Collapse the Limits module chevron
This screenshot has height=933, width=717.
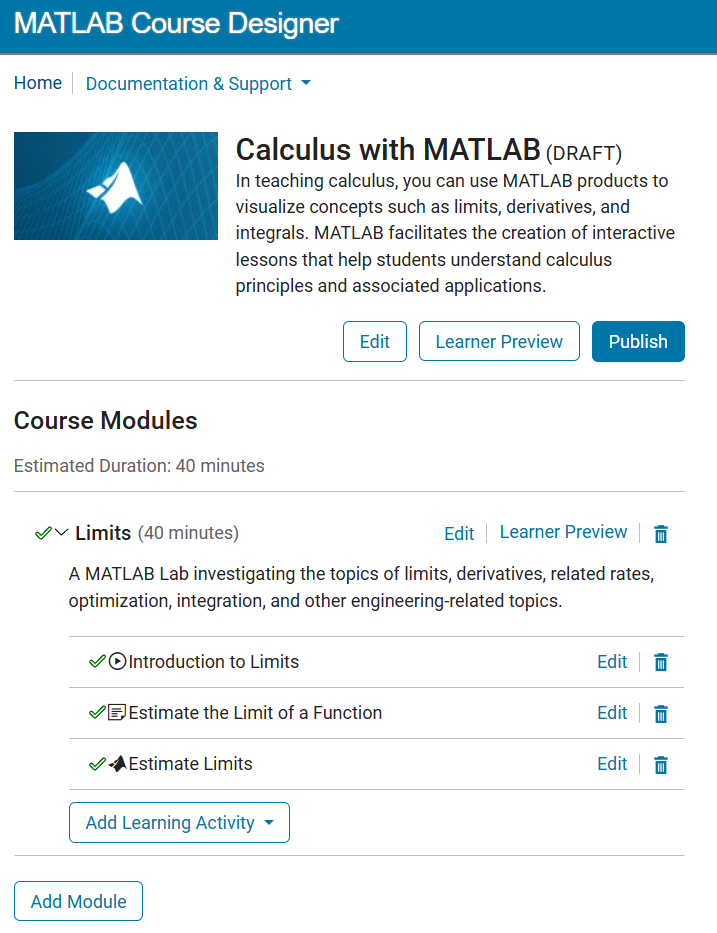(61, 533)
